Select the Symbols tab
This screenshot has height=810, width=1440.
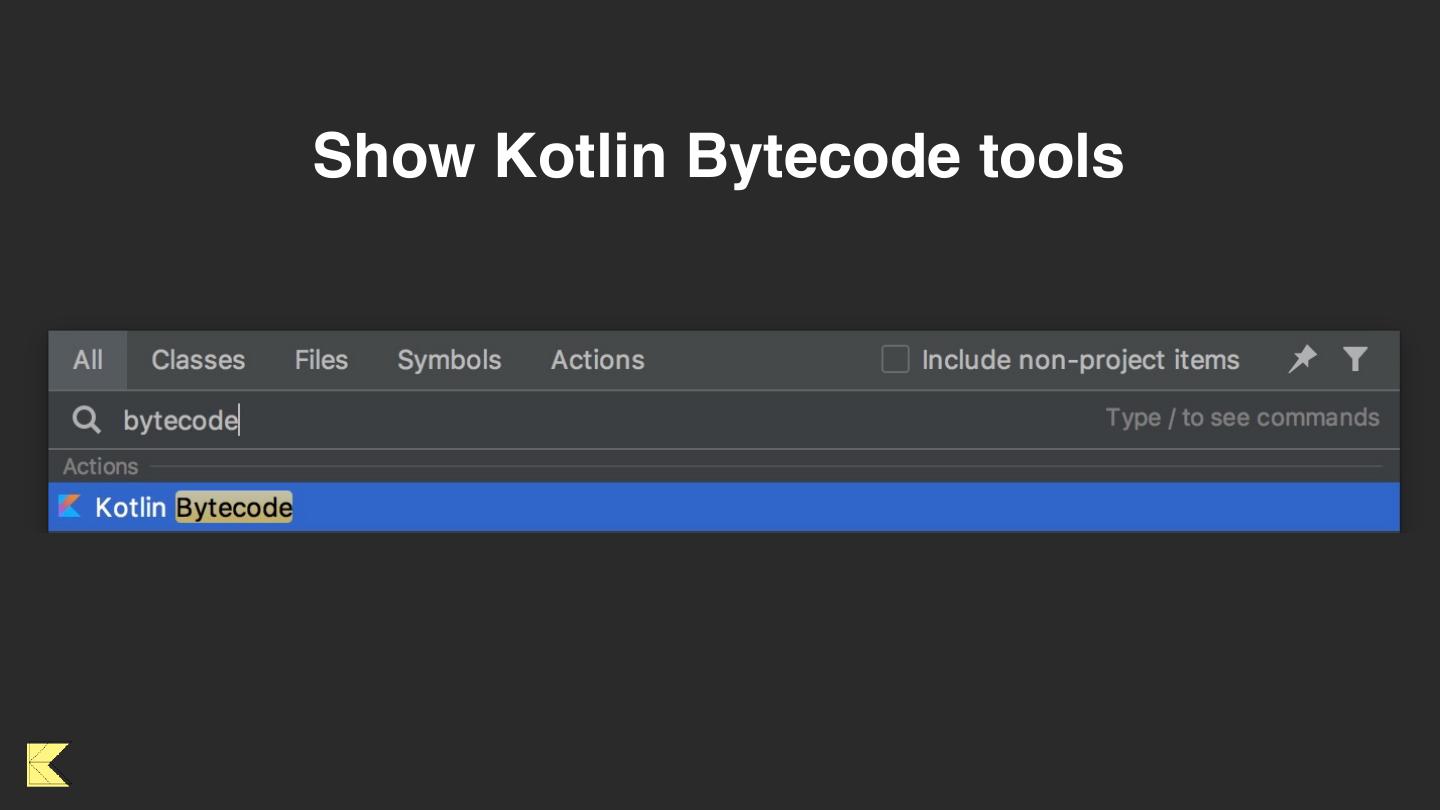[x=449, y=360]
